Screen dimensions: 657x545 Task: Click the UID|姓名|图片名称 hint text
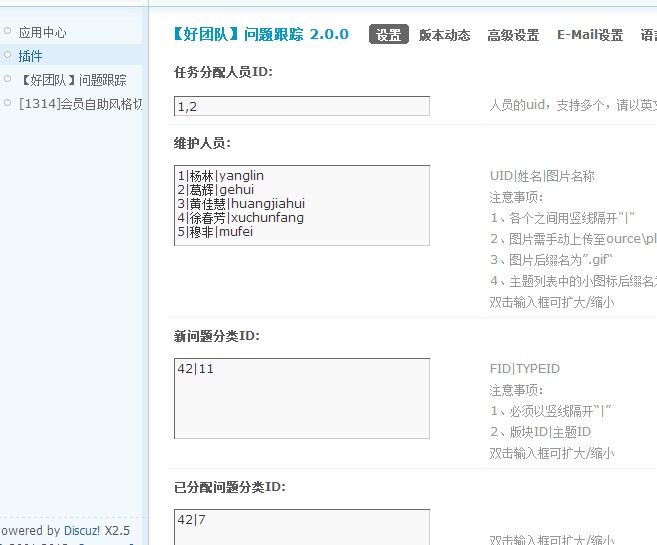click(x=542, y=176)
